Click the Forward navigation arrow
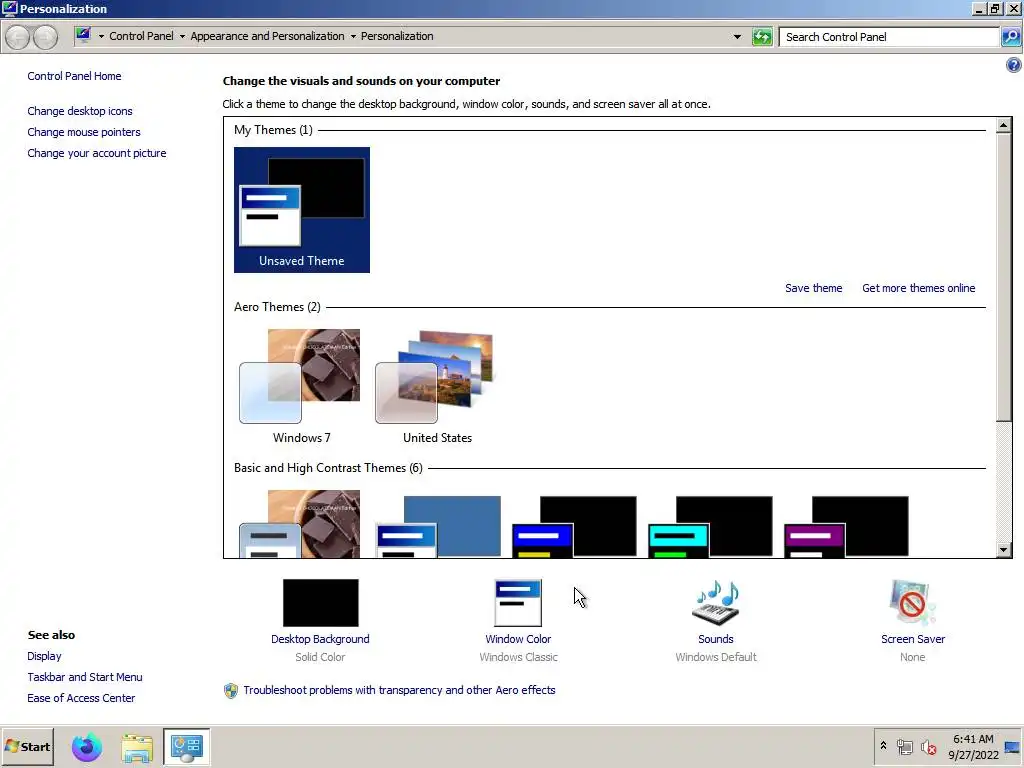The height and width of the screenshot is (768, 1024). click(x=45, y=37)
